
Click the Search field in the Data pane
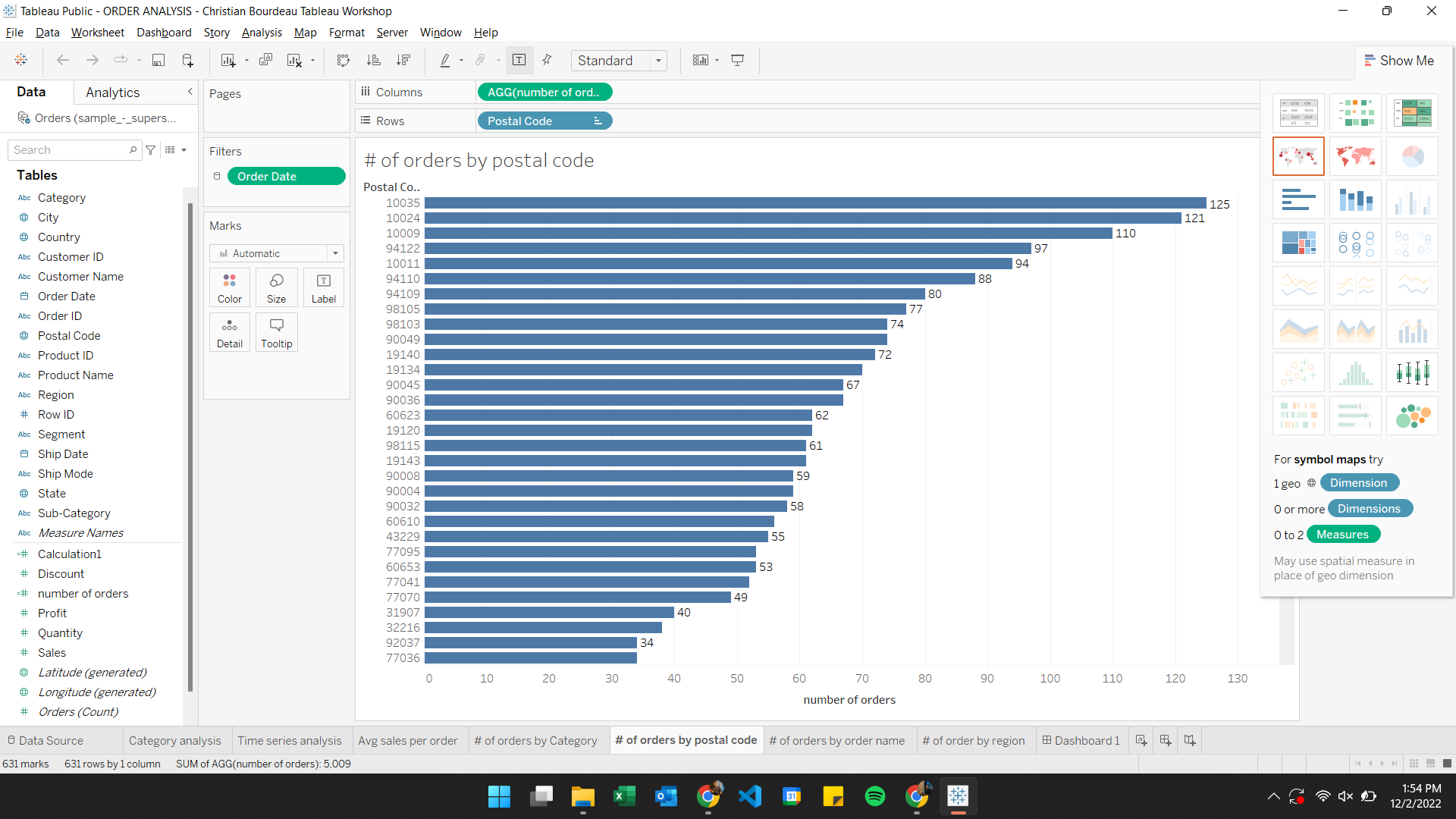(x=68, y=149)
